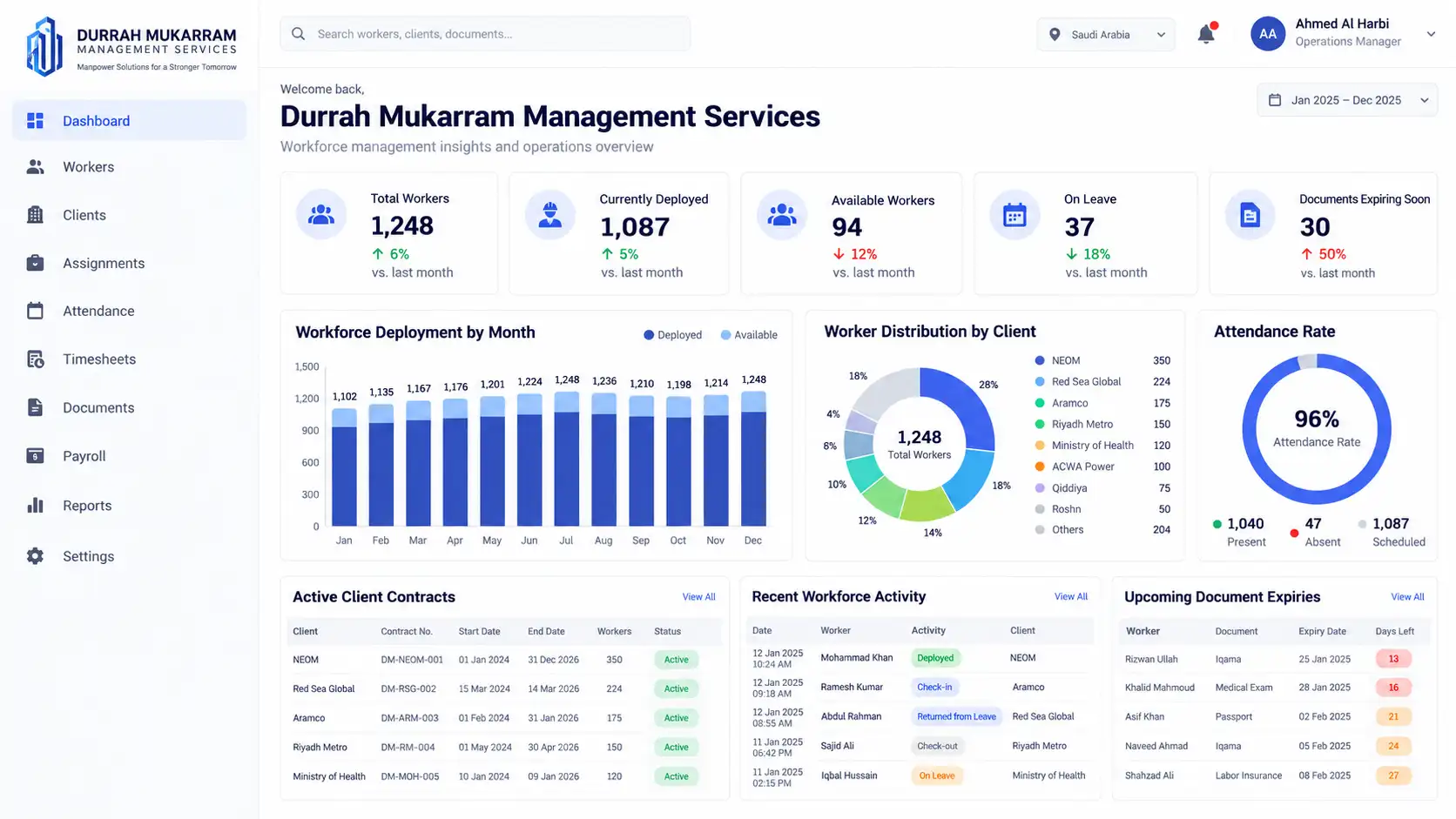Click the Settings gear icon
The width and height of the screenshot is (1456, 819).
(35, 556)
